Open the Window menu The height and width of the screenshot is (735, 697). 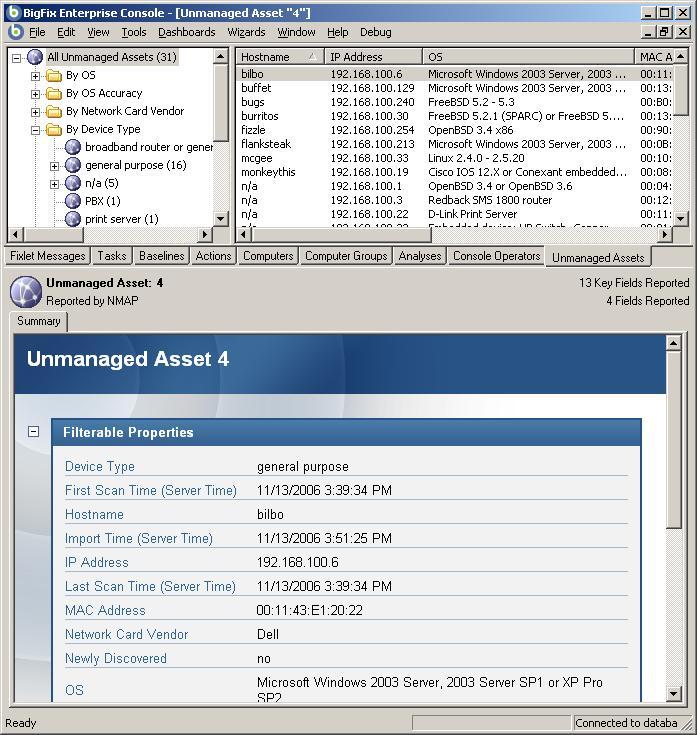(296, 32)
